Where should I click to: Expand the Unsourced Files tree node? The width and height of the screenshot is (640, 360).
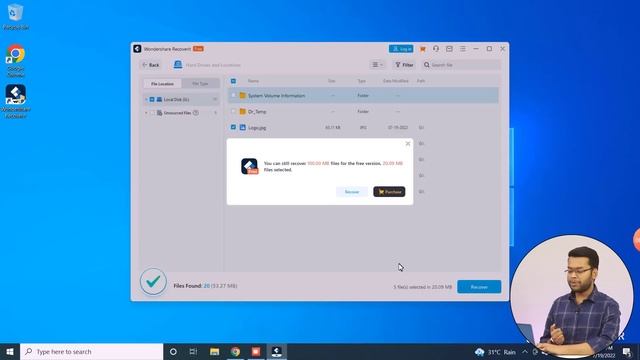146,113
